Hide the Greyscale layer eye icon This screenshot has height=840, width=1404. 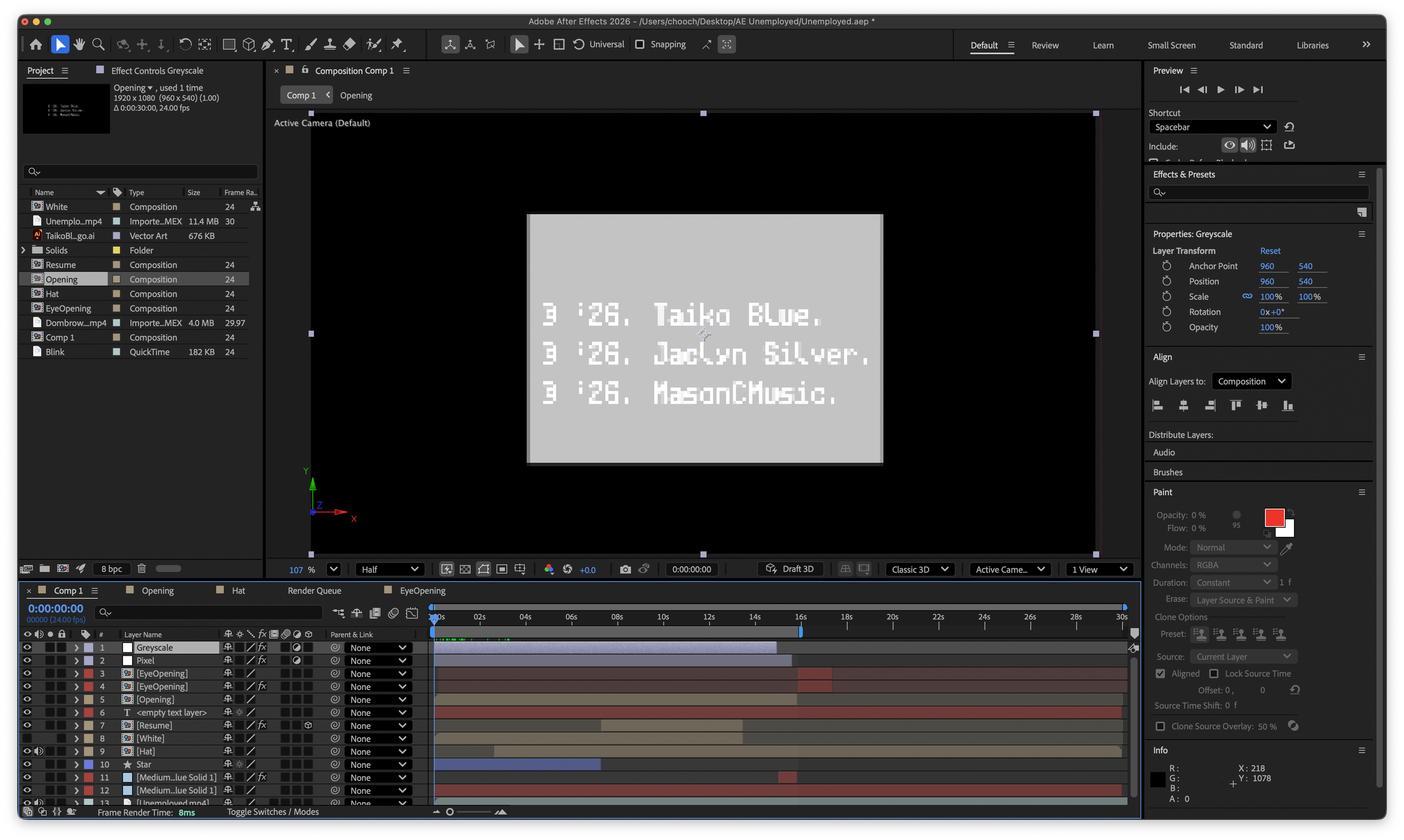[26, 647]
